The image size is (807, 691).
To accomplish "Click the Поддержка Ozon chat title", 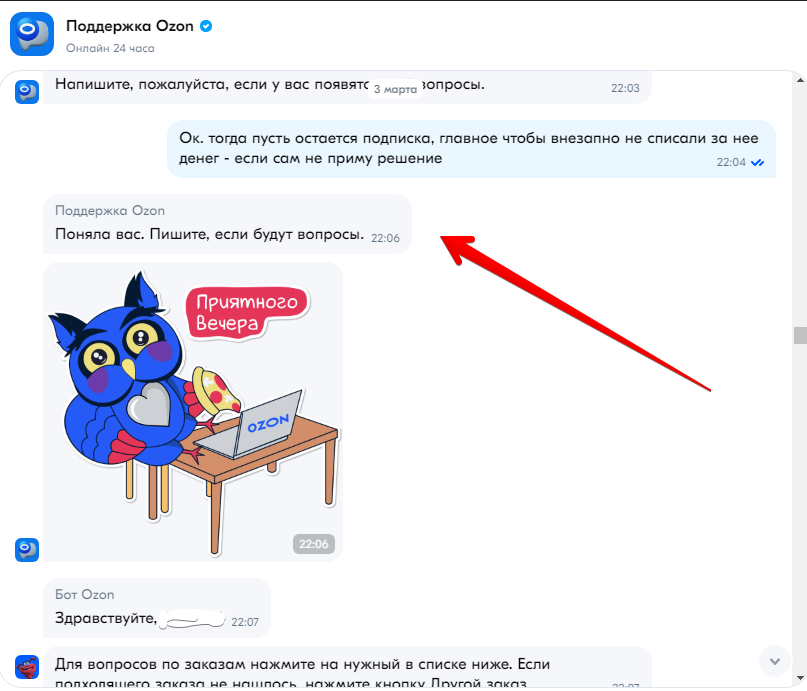I will pyautogui.click(x=130, y=26).
